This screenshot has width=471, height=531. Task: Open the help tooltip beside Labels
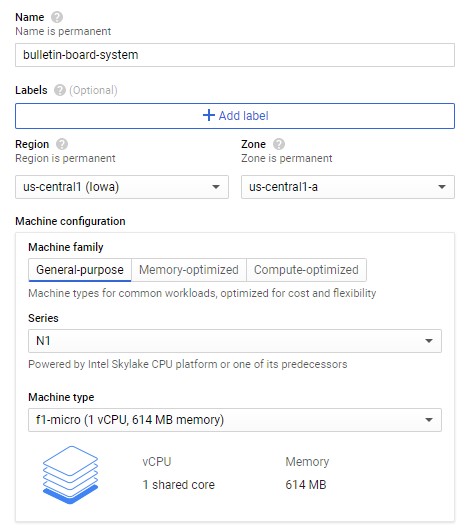pos(60,90)
